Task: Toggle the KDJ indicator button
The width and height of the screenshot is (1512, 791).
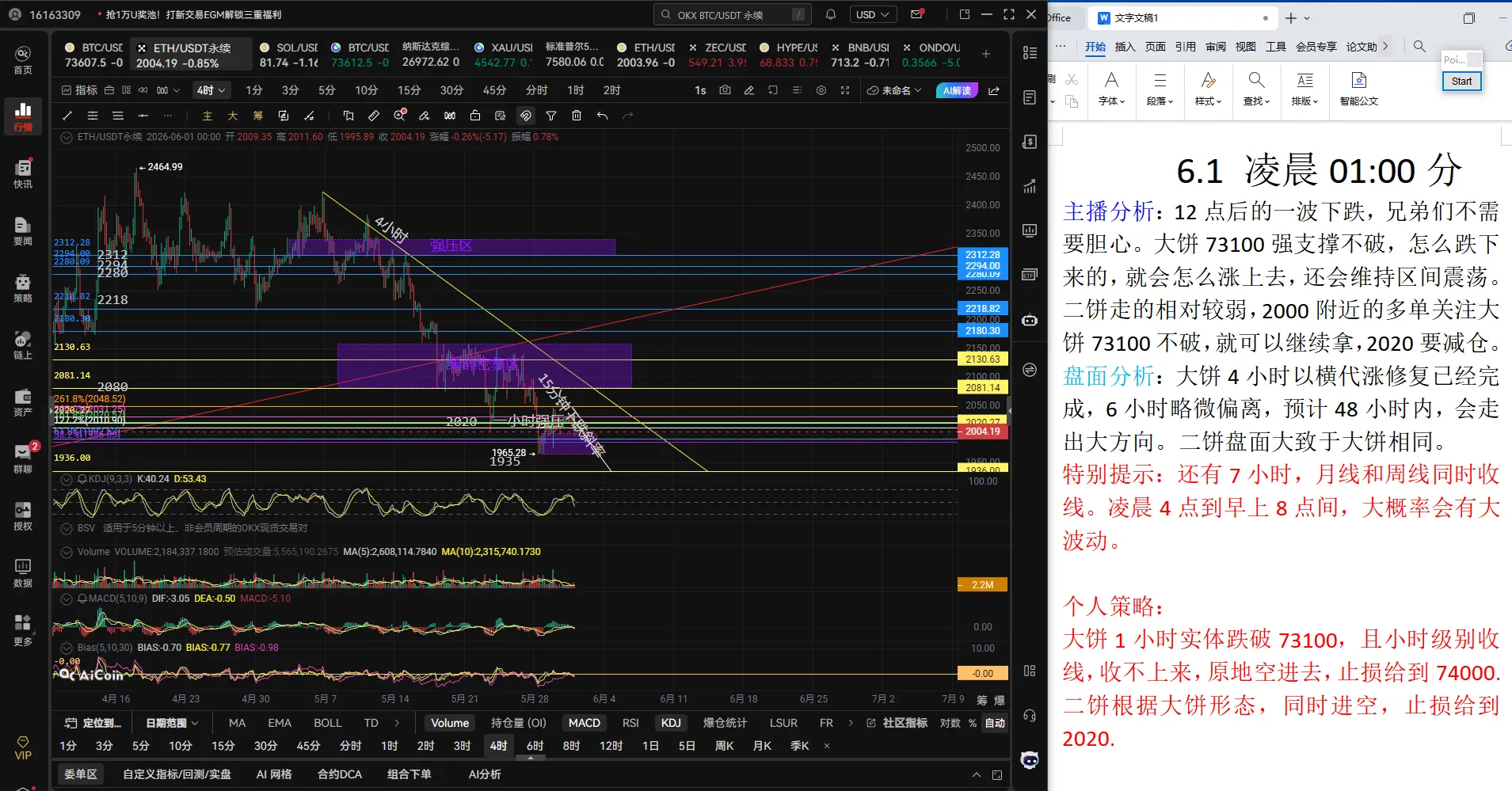Action: (671, 723)
